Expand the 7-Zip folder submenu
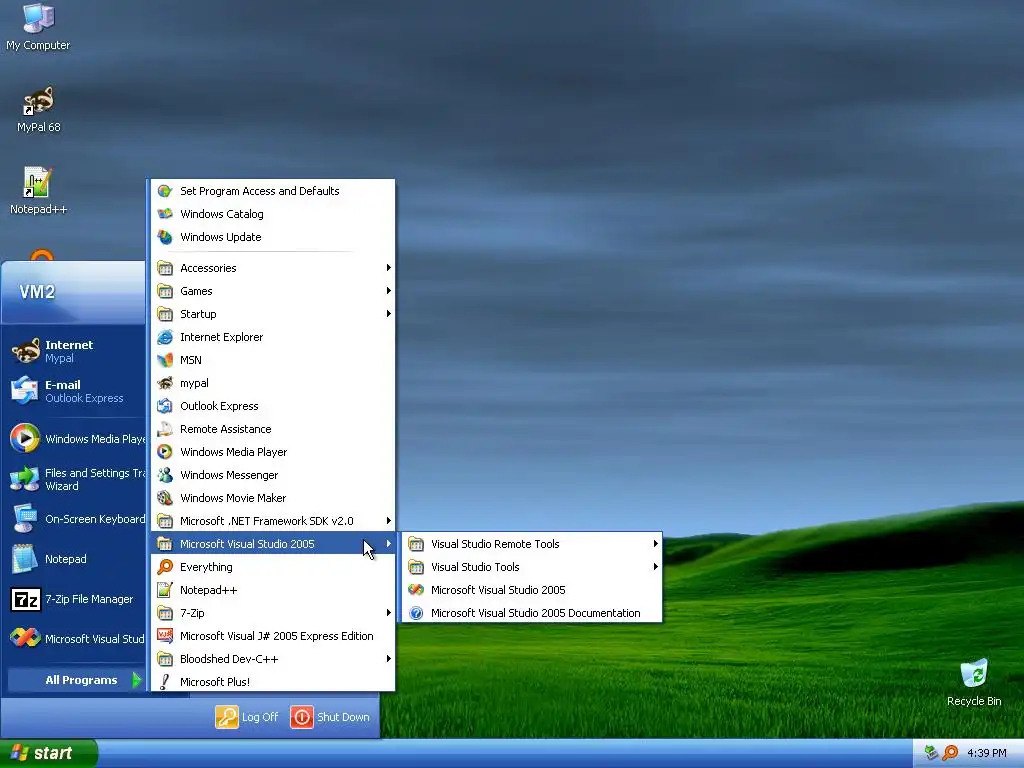This screenshot has height=768, width=1024. click(273, 613)
